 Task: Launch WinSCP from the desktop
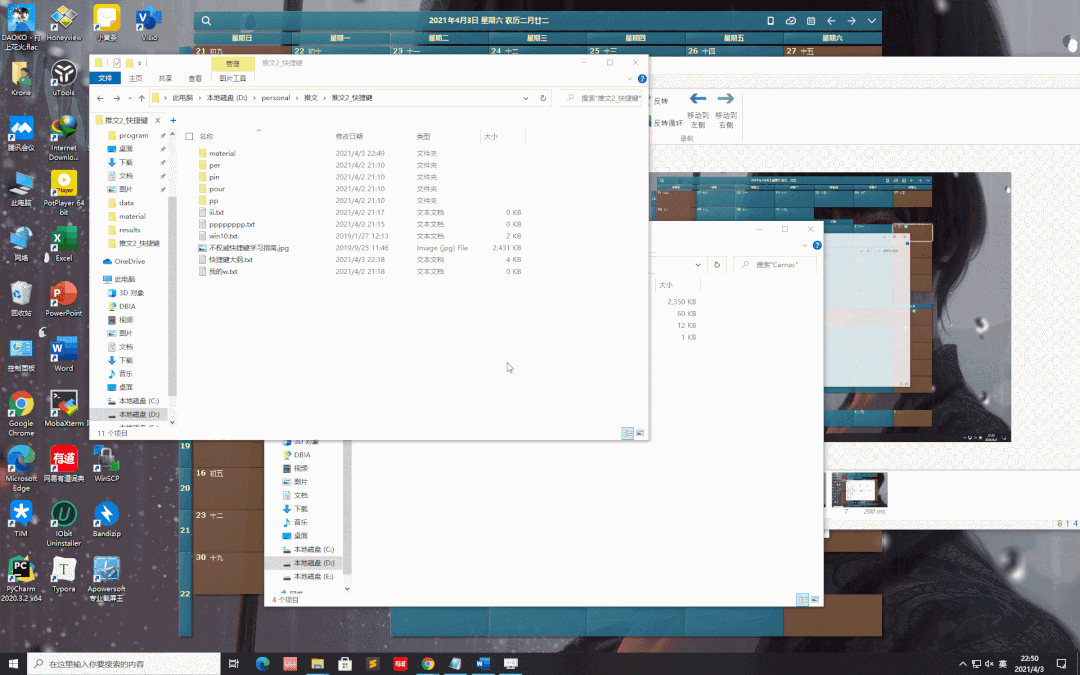tap(107, 464)
